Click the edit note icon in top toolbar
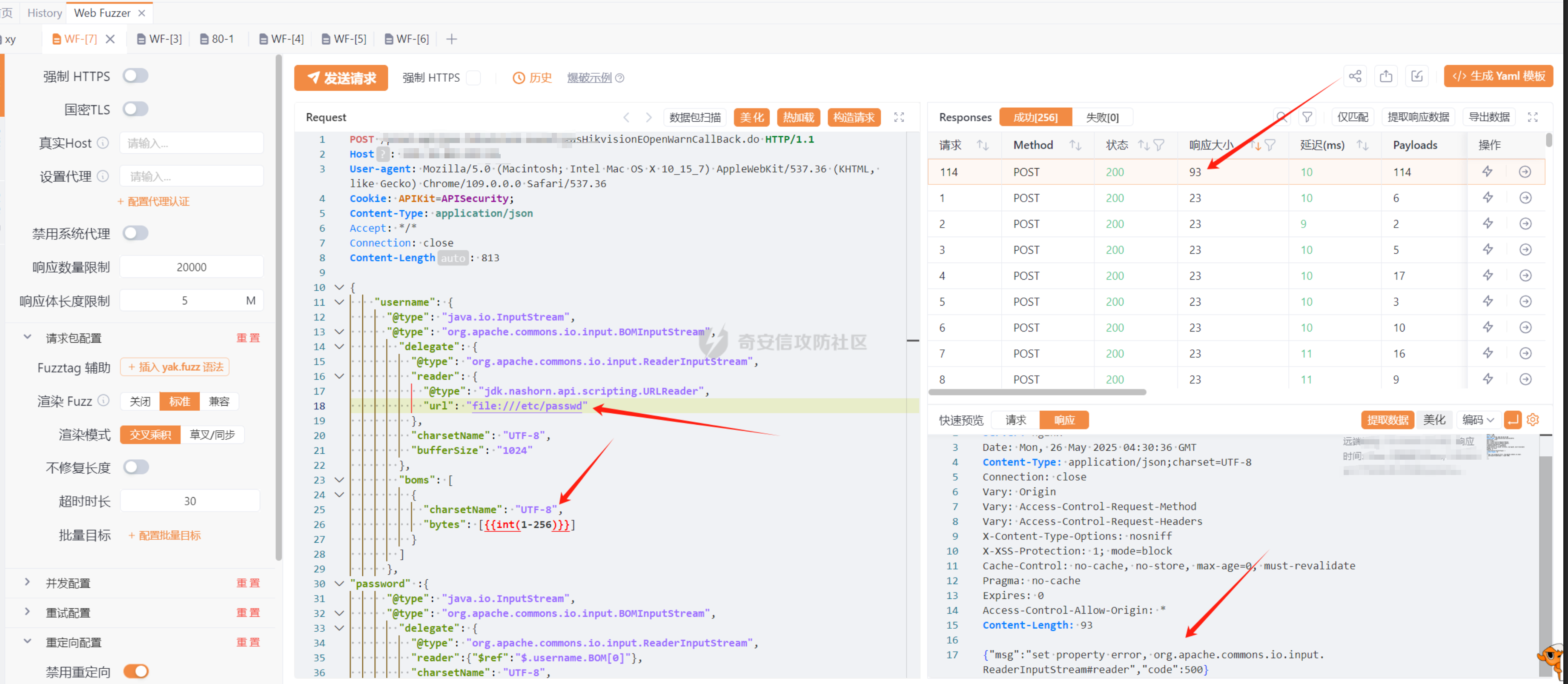This screenshot has height=684, width=1568. coord(1417,77)
